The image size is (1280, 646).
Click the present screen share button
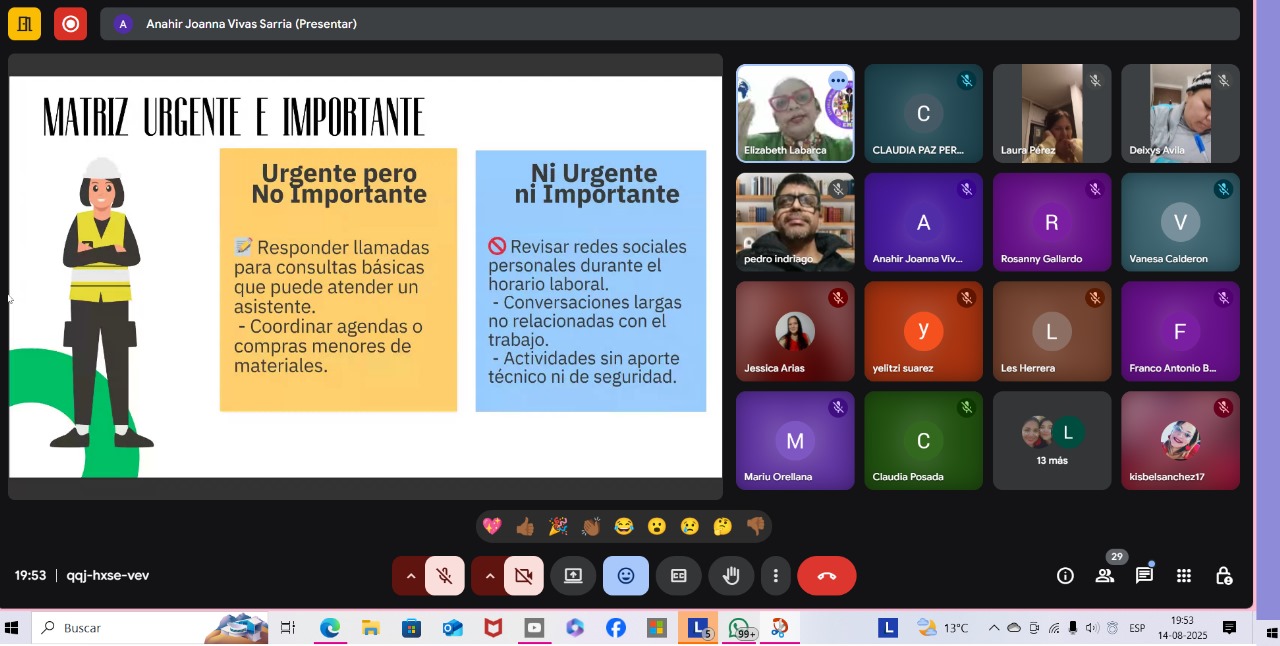573,576
